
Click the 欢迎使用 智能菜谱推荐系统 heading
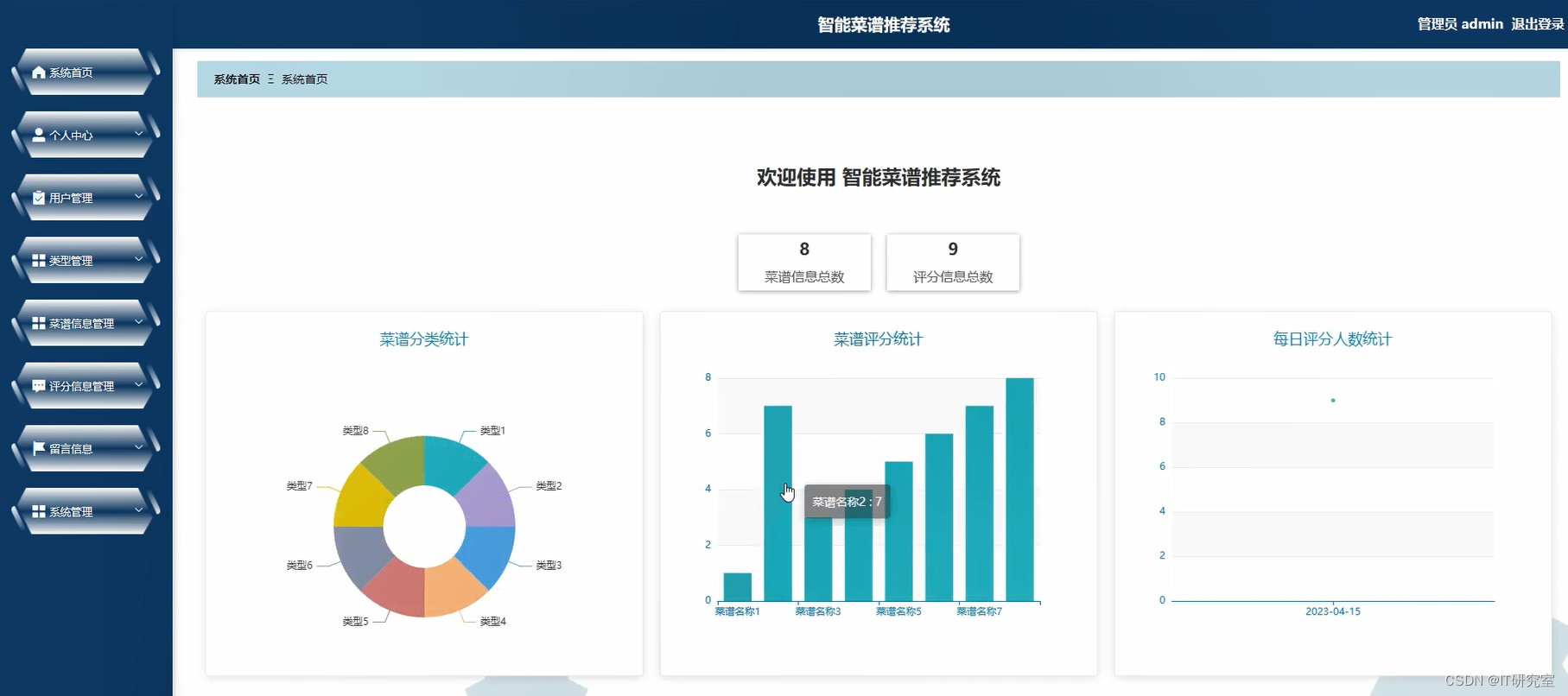coord(879,178)
